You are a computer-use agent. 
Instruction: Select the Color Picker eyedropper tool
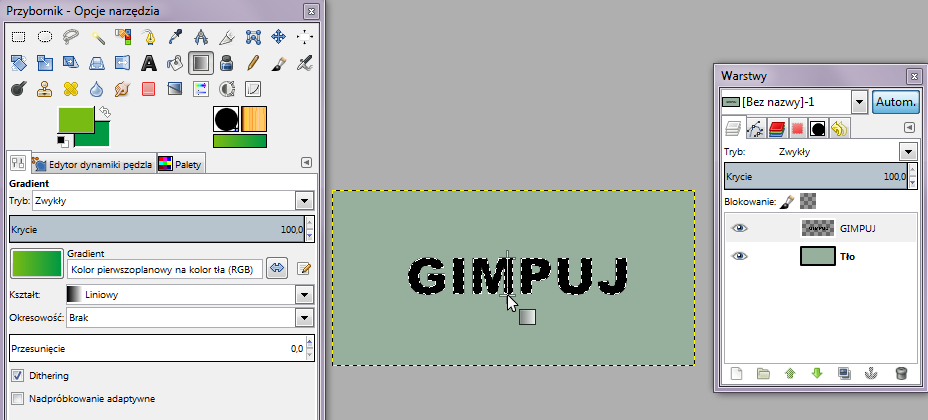tap(174, 37)
